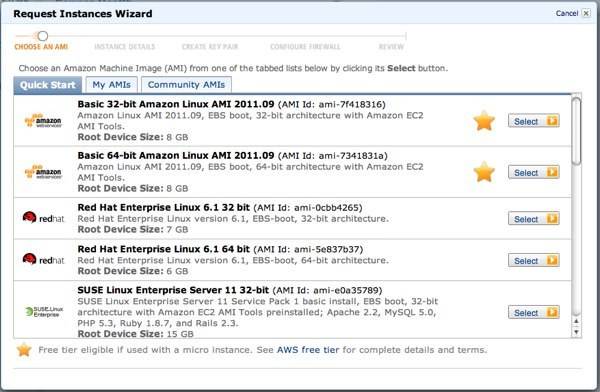Select Basic 32-bit Amazon Linux AMI
Viewport: 600px width, 392px height.
point(534,121)
